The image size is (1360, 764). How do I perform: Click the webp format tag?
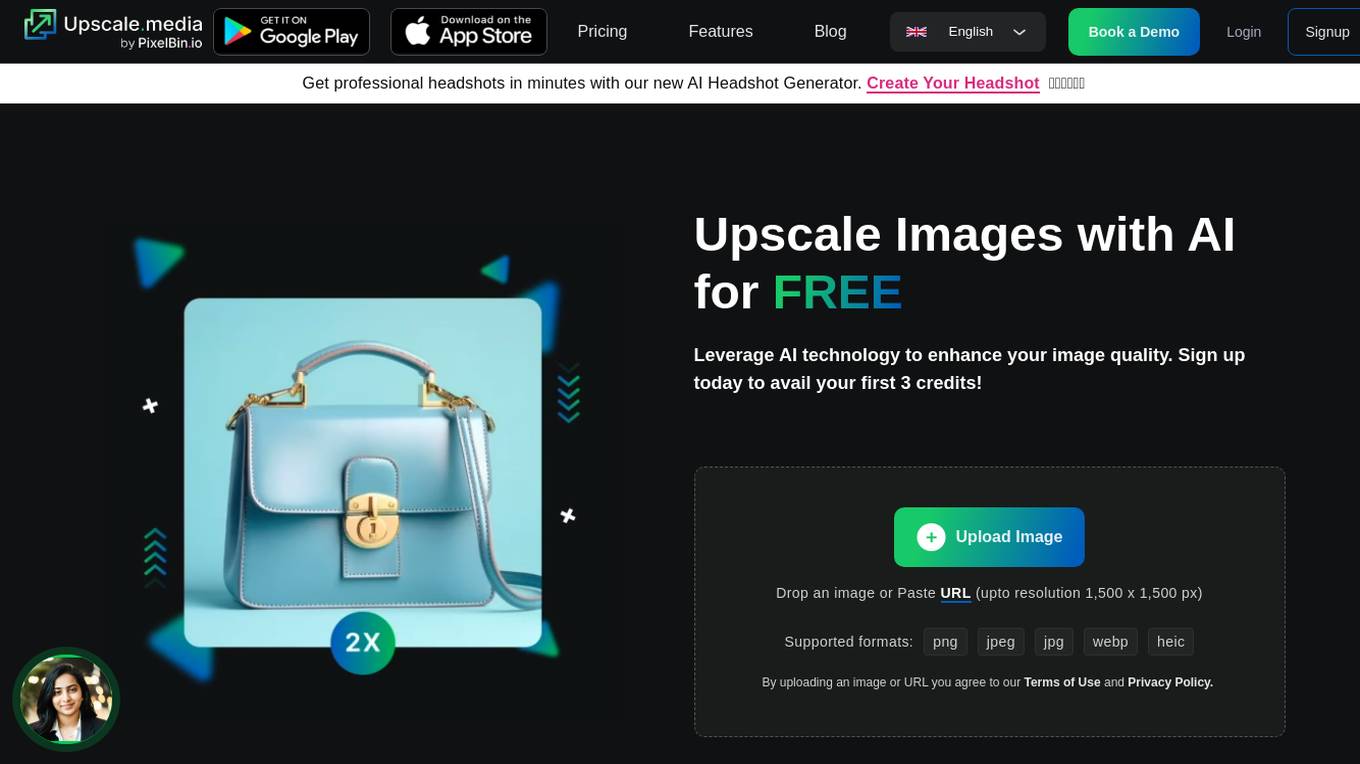tap(1110, 642)
